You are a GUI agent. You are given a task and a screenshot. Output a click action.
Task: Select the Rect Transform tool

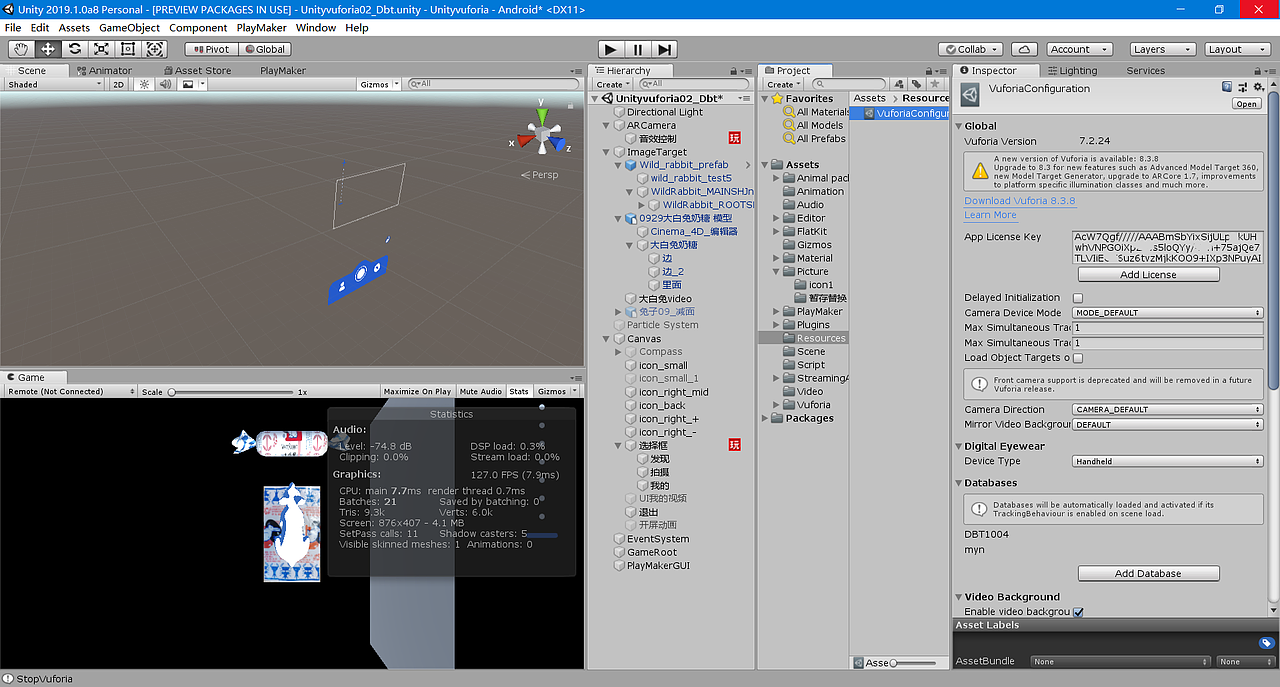pos(128,49)
